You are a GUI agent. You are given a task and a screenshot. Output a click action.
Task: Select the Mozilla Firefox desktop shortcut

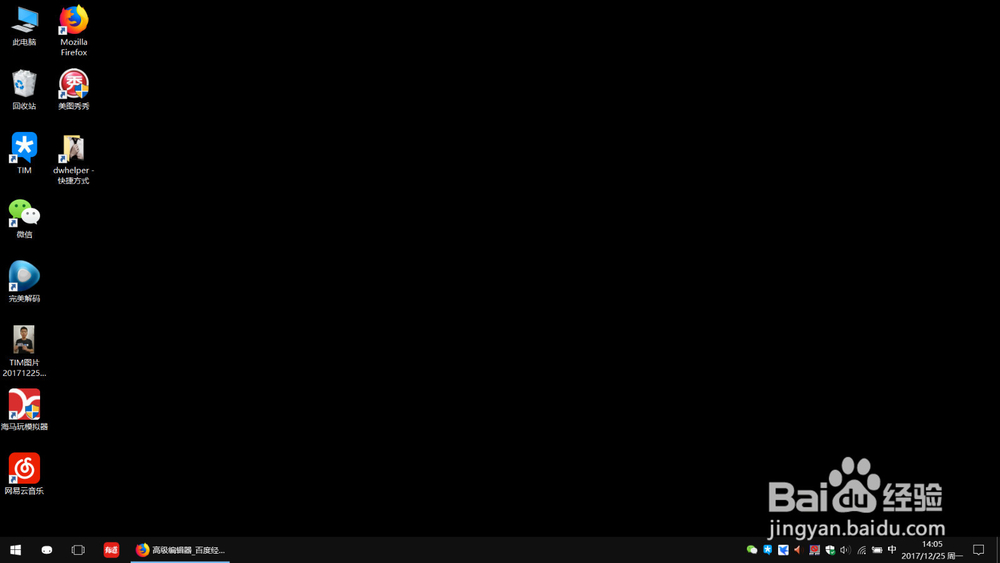pos(73,30)
